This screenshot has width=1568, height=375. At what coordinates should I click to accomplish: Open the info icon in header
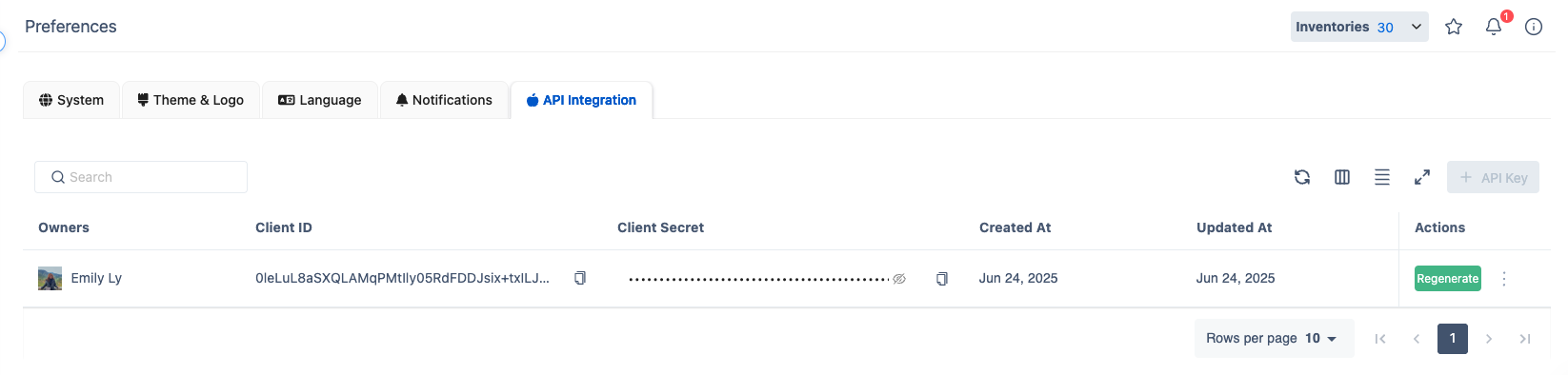1534,27
